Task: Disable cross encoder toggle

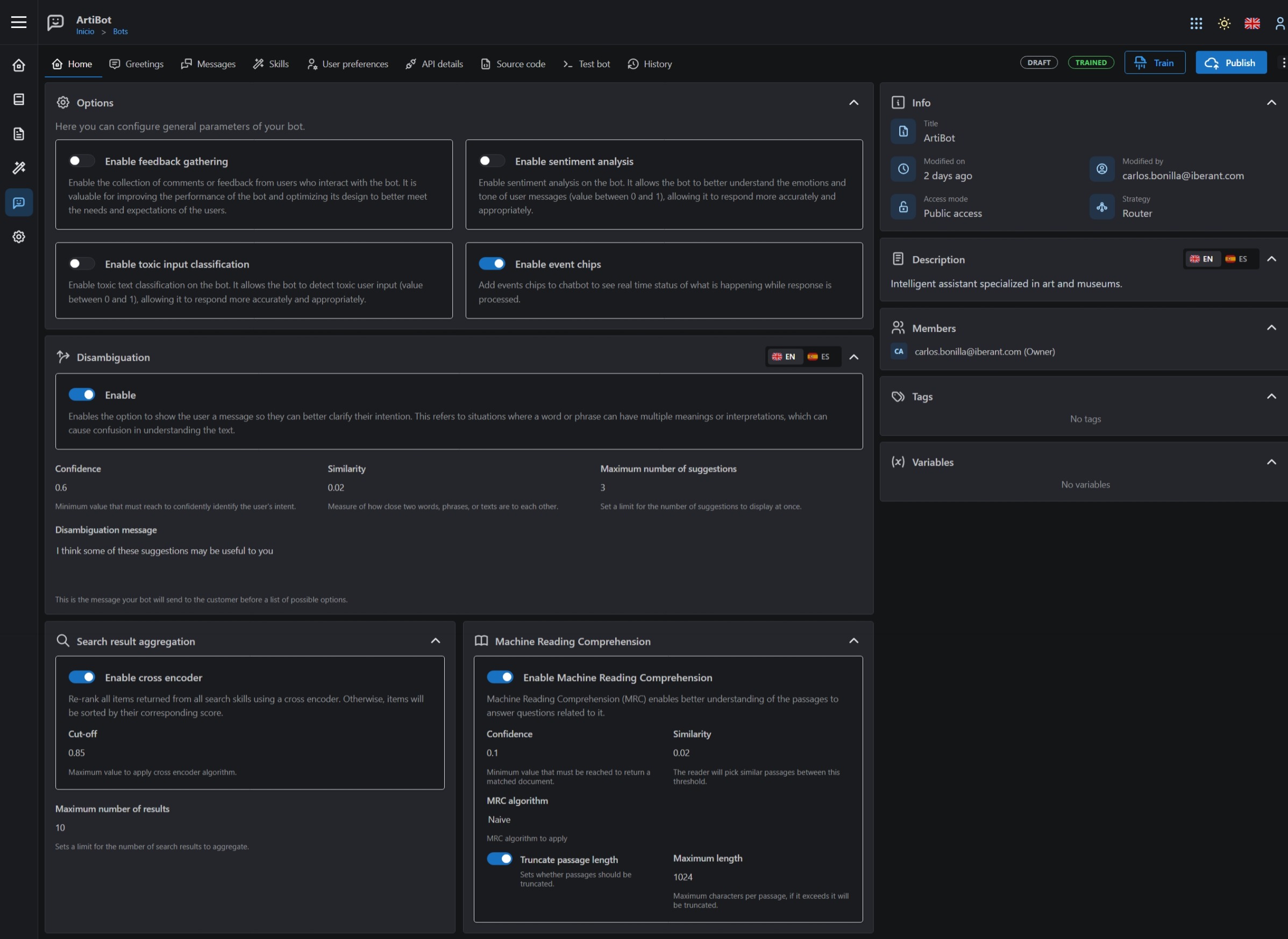Action: [81, 677]
